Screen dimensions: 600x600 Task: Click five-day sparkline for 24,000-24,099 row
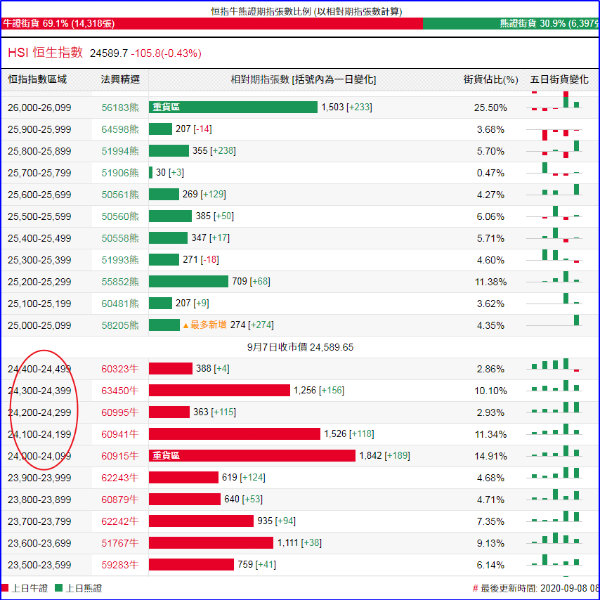tap(555, 452)
